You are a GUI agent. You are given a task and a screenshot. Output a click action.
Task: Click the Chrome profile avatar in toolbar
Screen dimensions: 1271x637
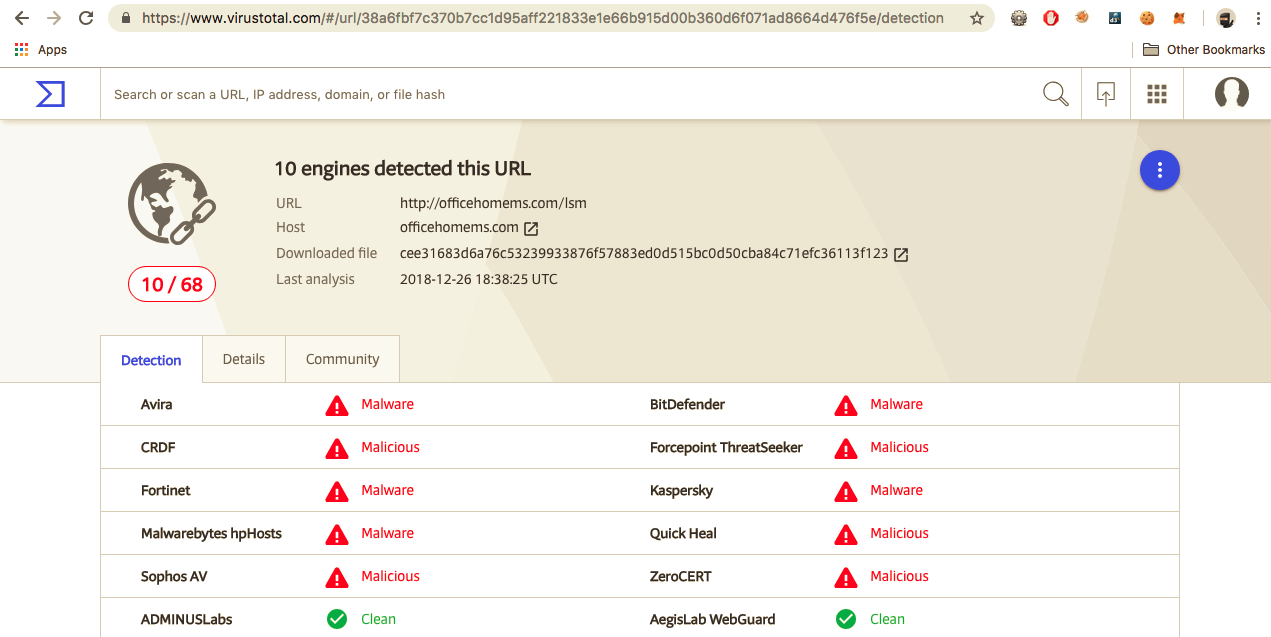1225,18
